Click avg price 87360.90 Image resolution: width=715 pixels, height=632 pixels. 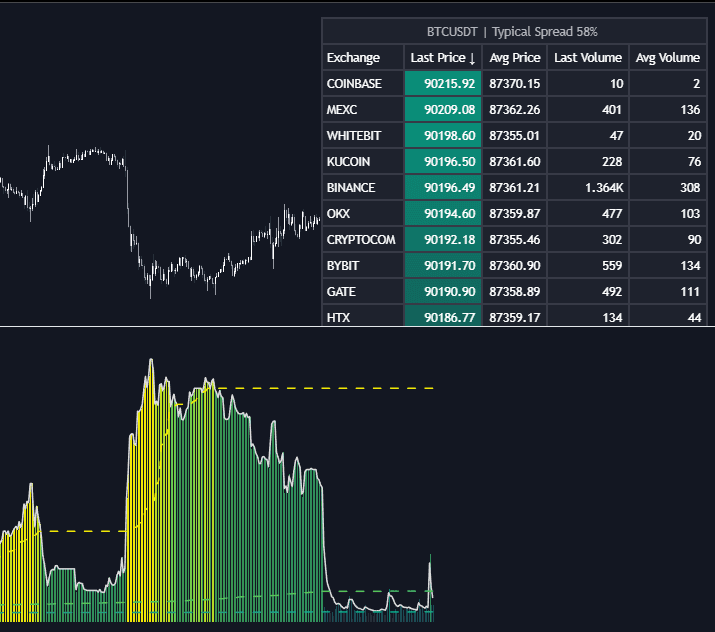(515, 265)
